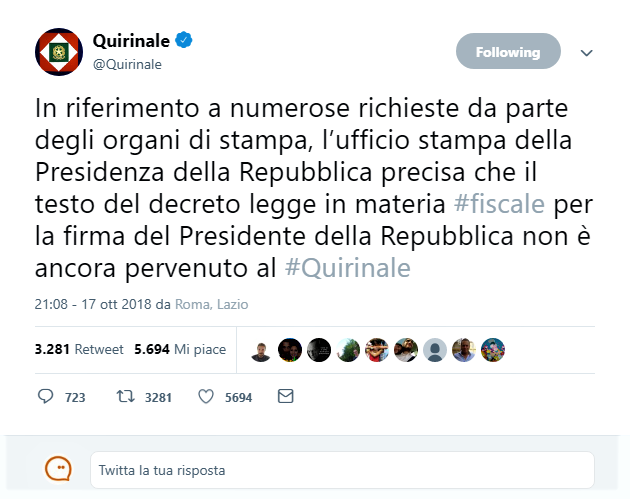Open the @Quirinale handle link

127,64
